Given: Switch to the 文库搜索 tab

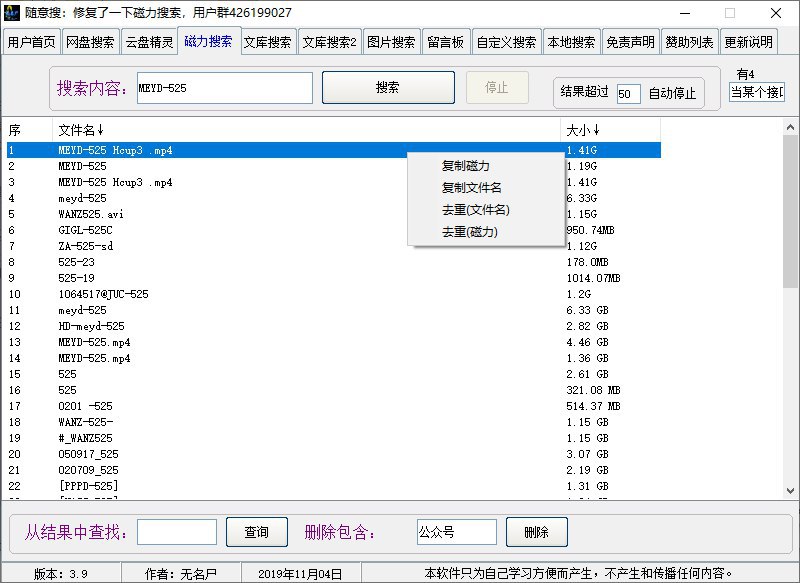Looking at the screenshot, I should click(x=267, y=42).
